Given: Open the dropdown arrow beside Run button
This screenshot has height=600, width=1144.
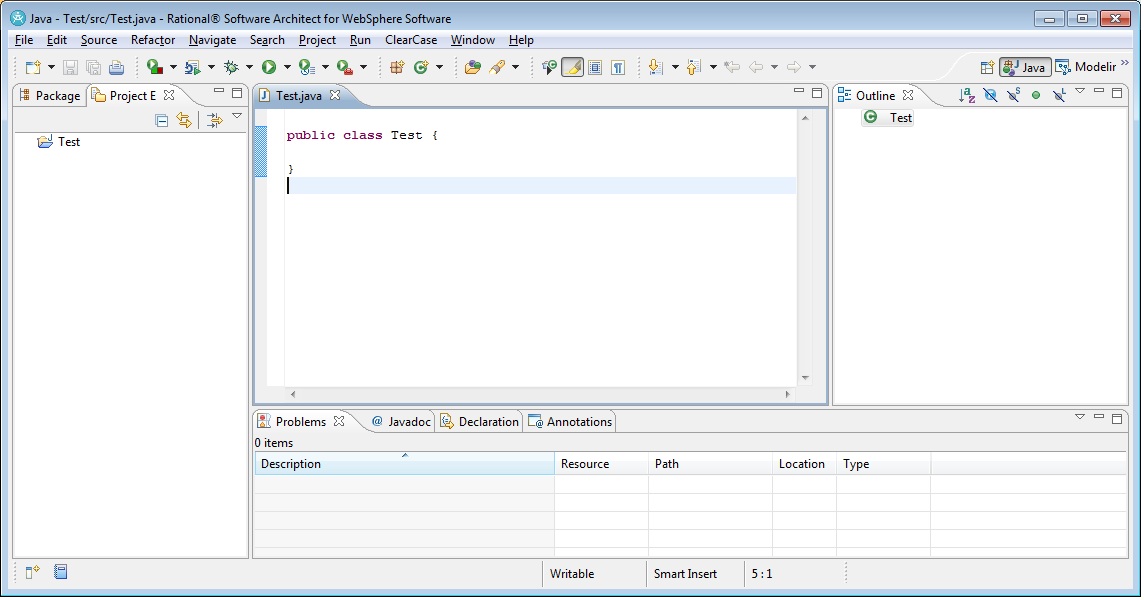Looking at the screenshot, I should [x=287, y=67].
